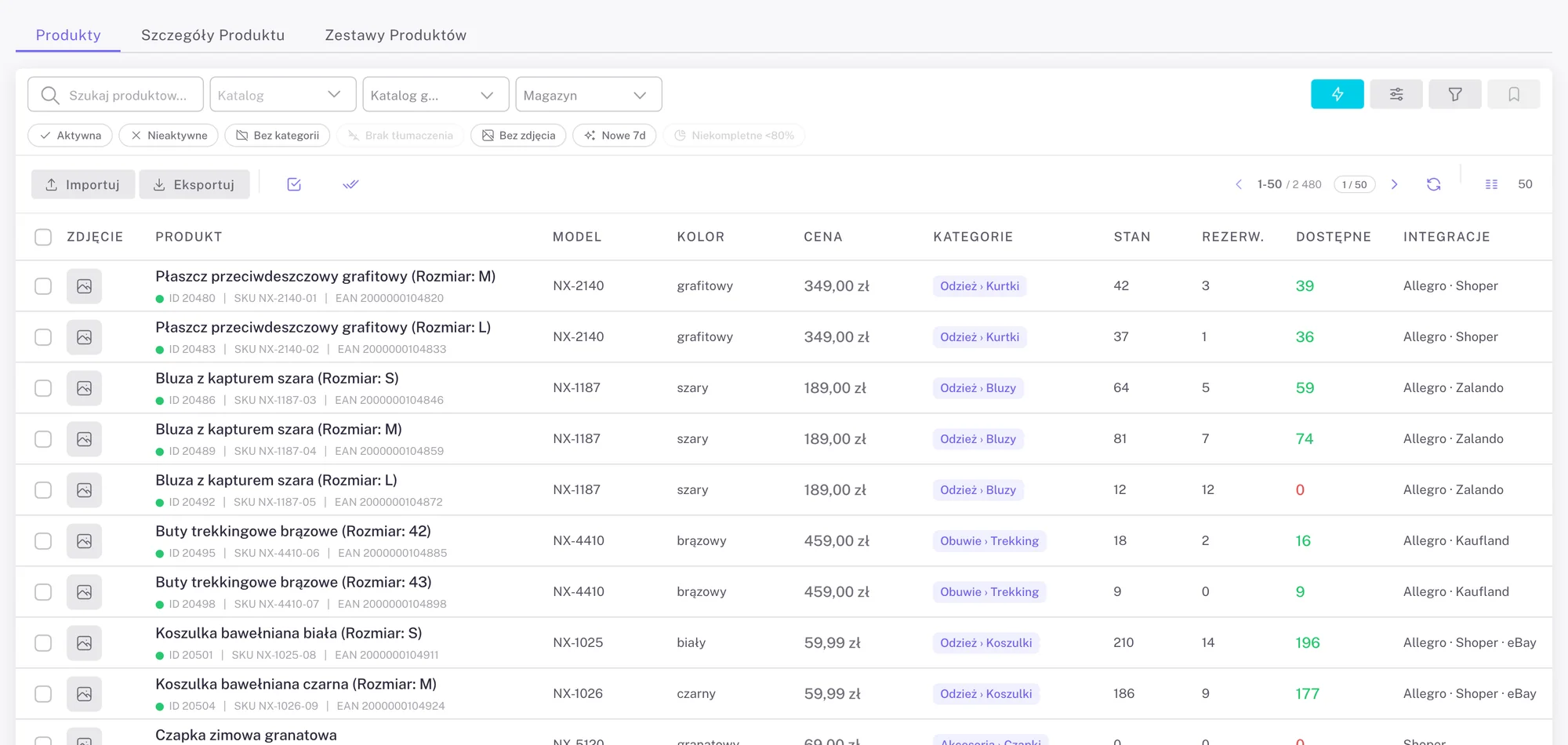Click the select-page checkbox icon in toolbar

(294, 184)
